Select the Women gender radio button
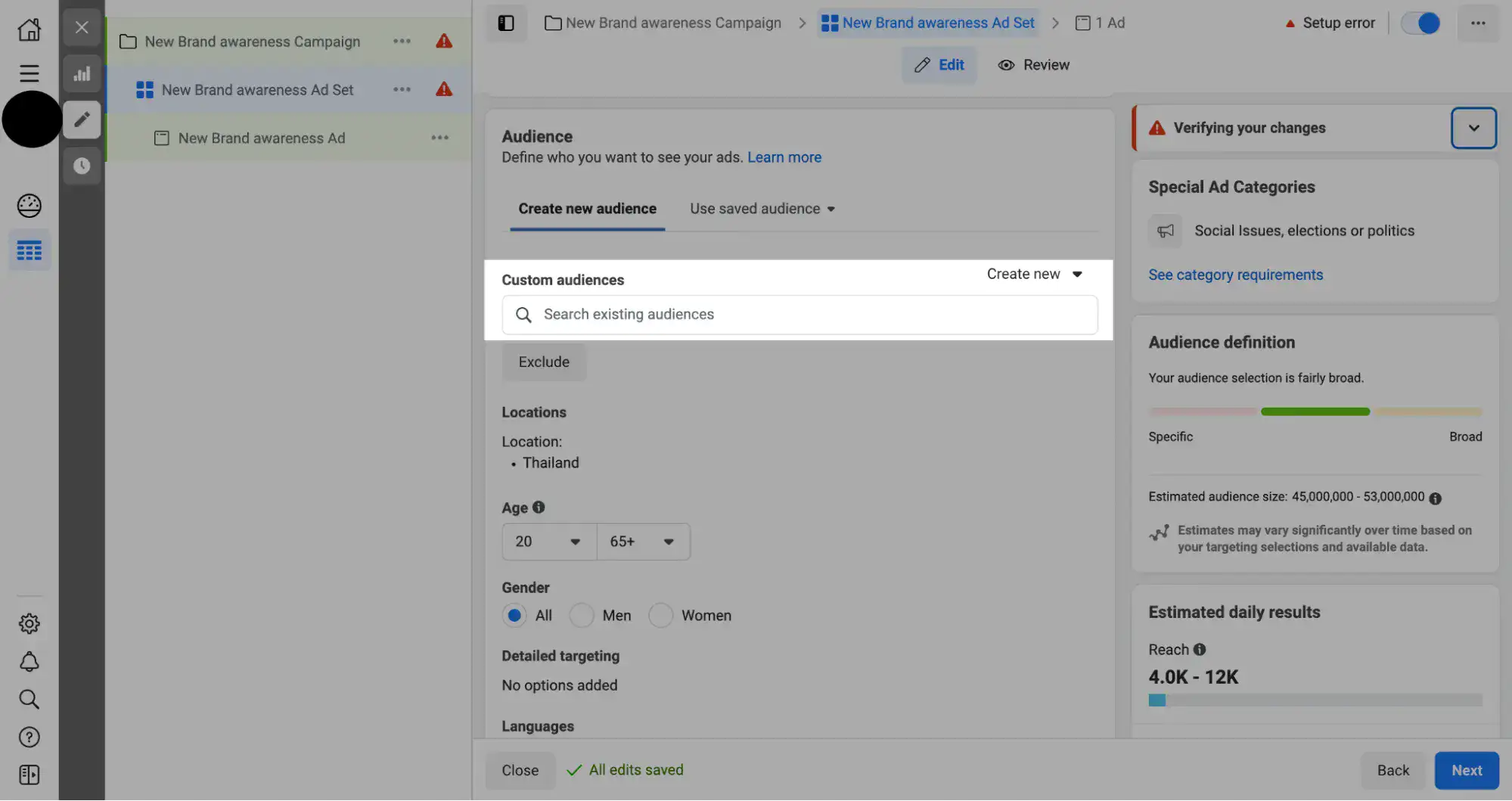This screenshot has width=1512, height=801. click(660, 616)
